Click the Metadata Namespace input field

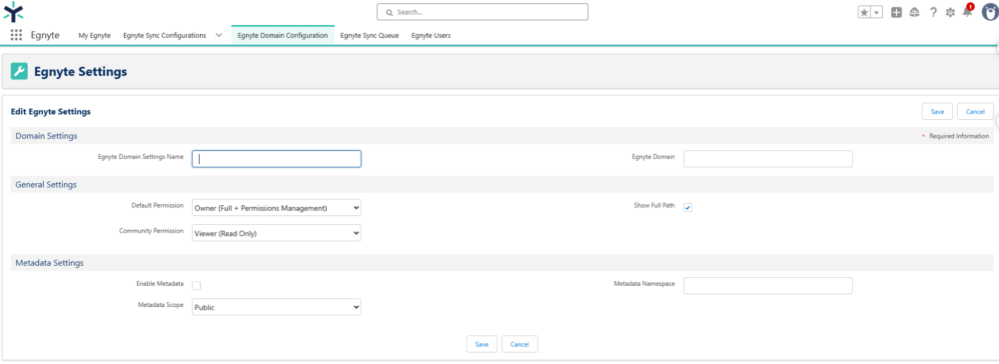[x=768, y=286]
